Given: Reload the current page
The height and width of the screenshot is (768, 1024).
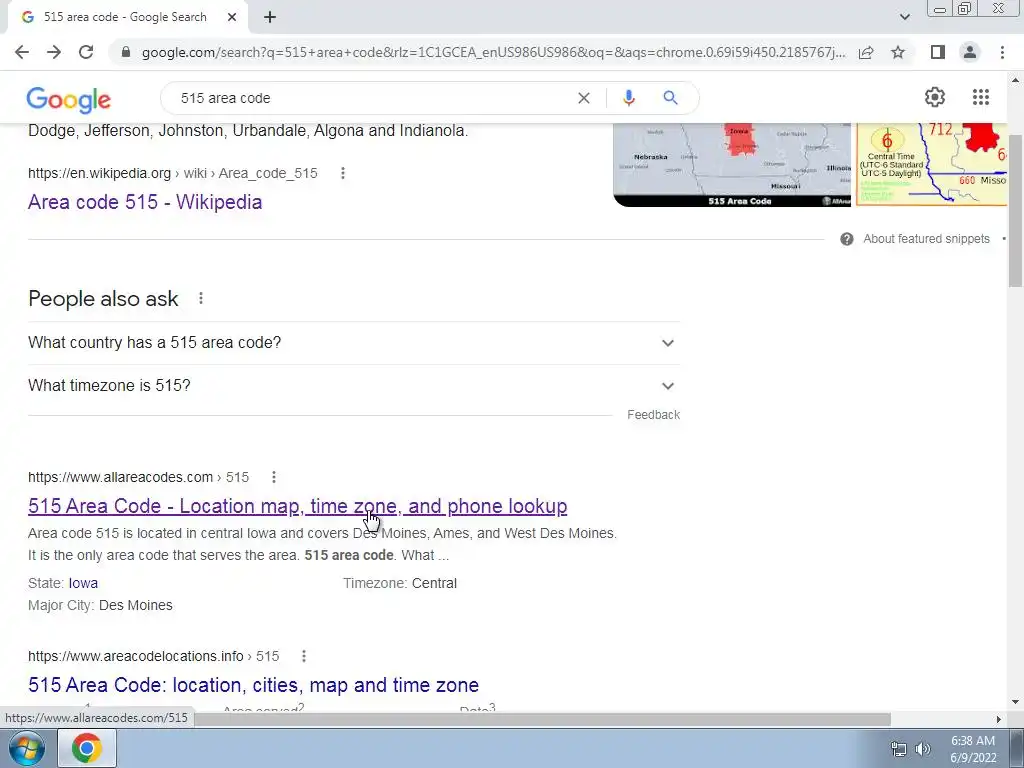Looking at the screenshot, I should click(86, 52).
